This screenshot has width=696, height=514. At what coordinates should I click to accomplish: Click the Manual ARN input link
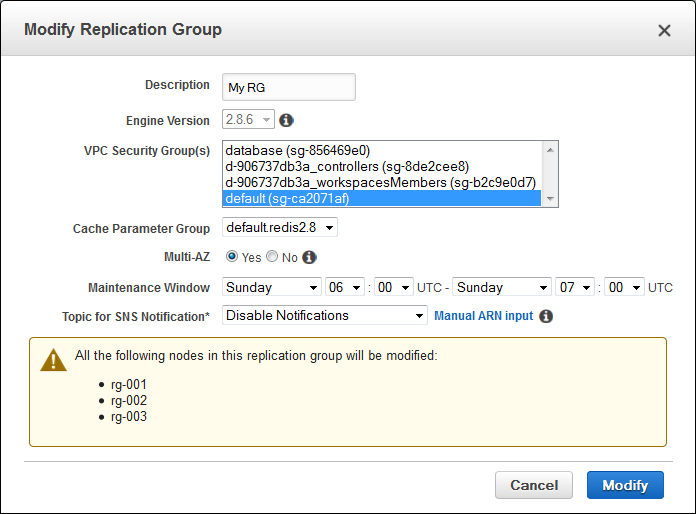click(x=483, y=316)
